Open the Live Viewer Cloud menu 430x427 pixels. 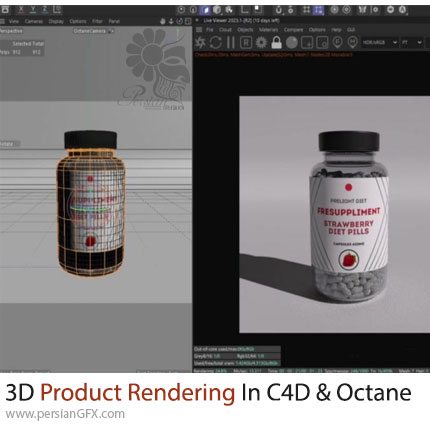pyautogui.click(x=225, y=30)
